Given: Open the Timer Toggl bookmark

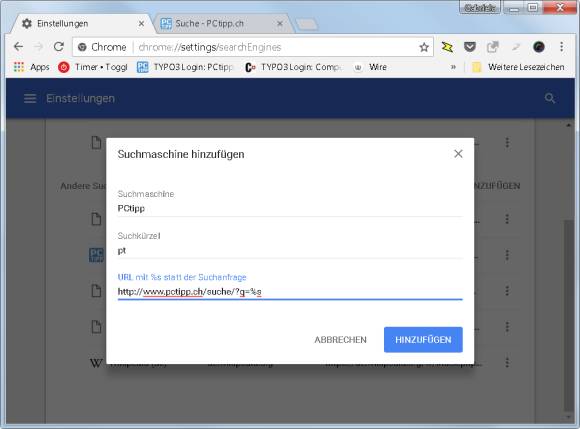Looking at the screenshot, I should [93, 67].
